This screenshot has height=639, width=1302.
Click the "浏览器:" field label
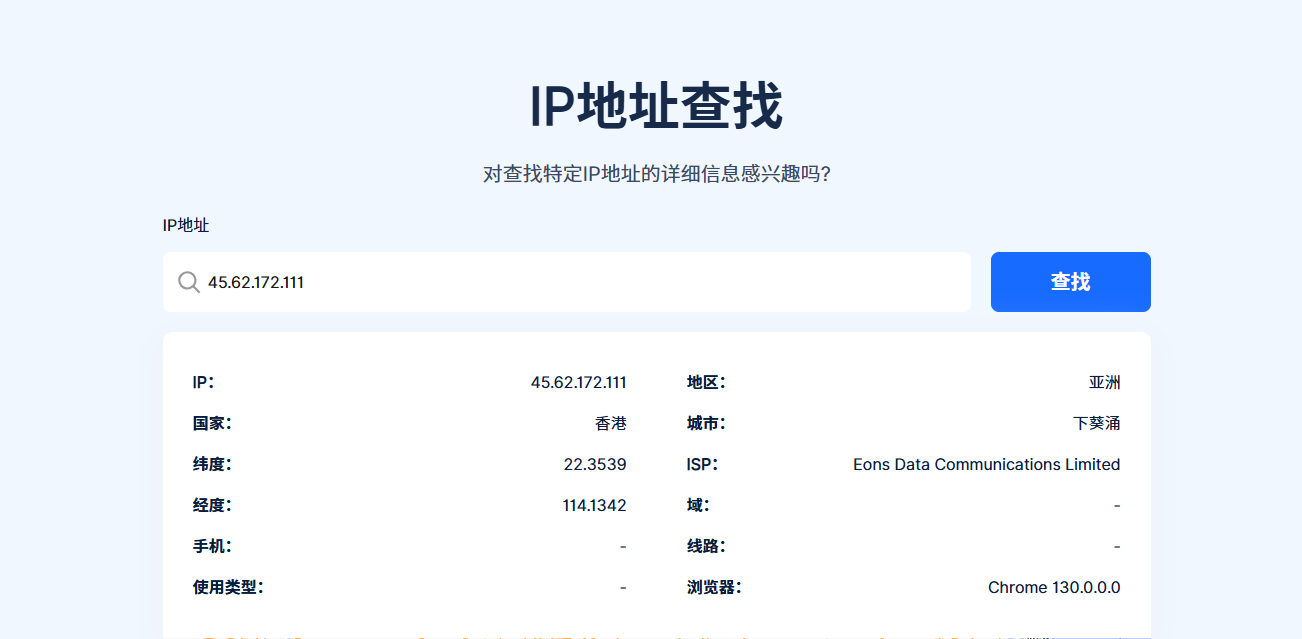(714, 587)
